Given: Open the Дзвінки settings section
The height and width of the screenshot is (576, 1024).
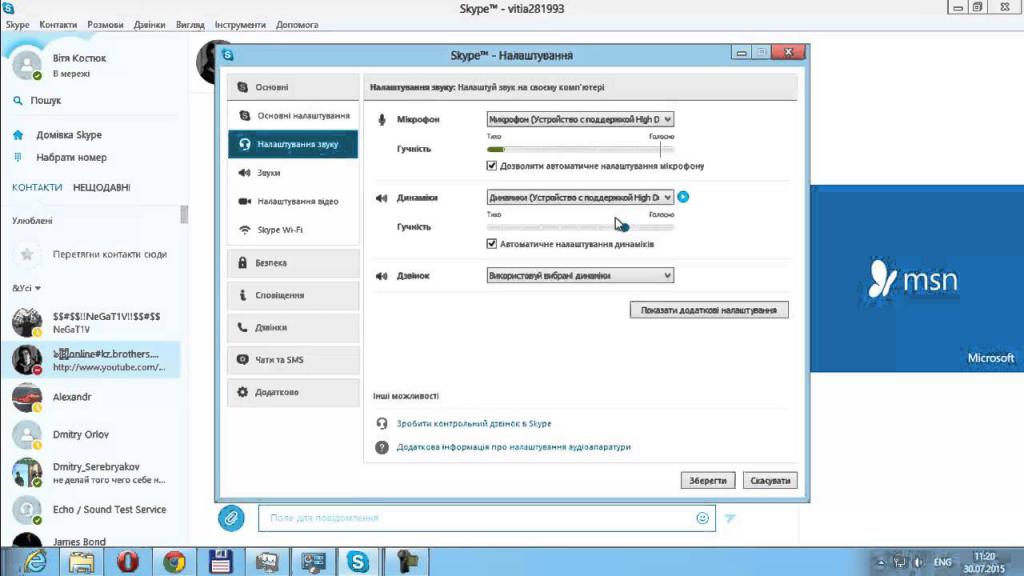Looking at the screenshot, I should click(293, 327).
